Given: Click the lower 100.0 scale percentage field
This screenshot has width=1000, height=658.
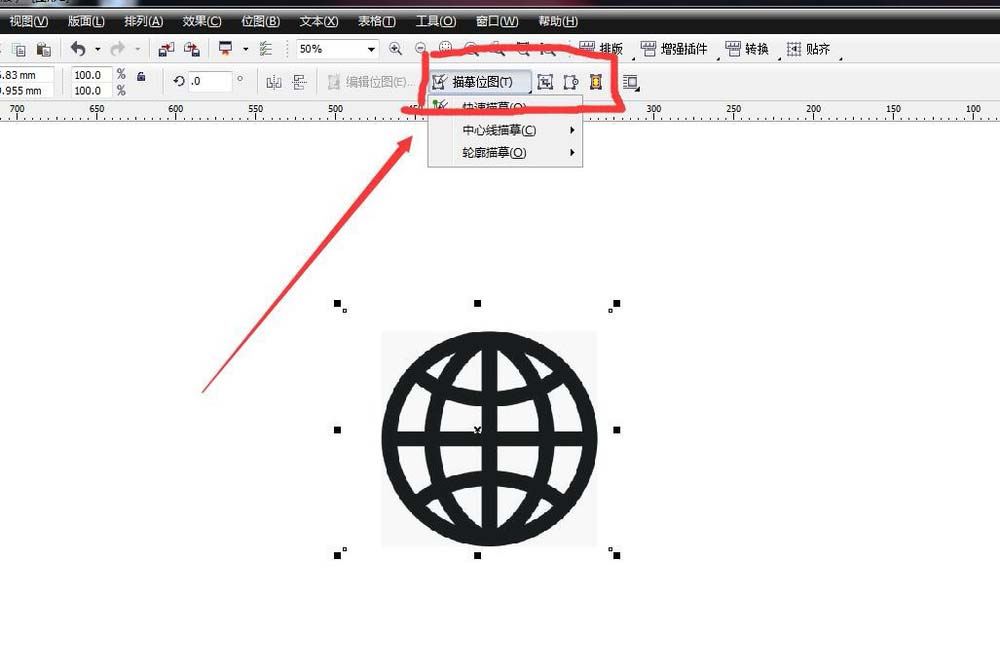Looking at the screenshot, I should [91, 91].
